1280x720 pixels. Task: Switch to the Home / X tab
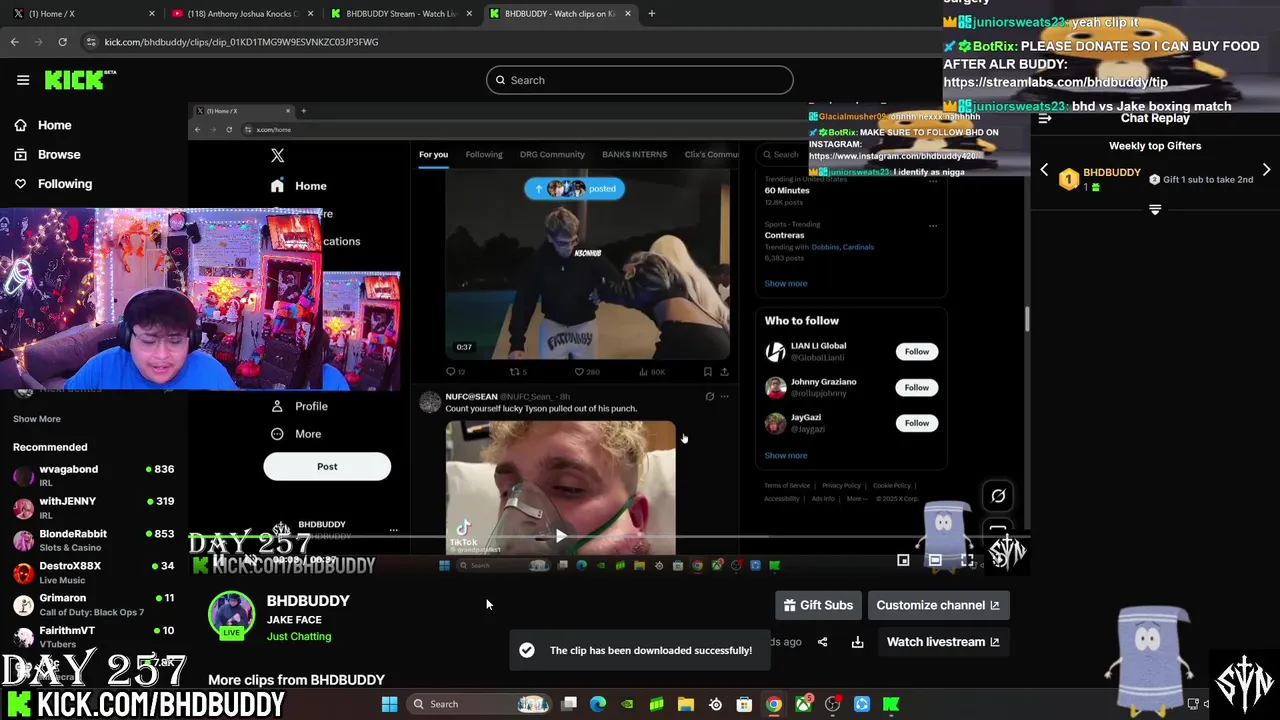[x=80, y=13]
